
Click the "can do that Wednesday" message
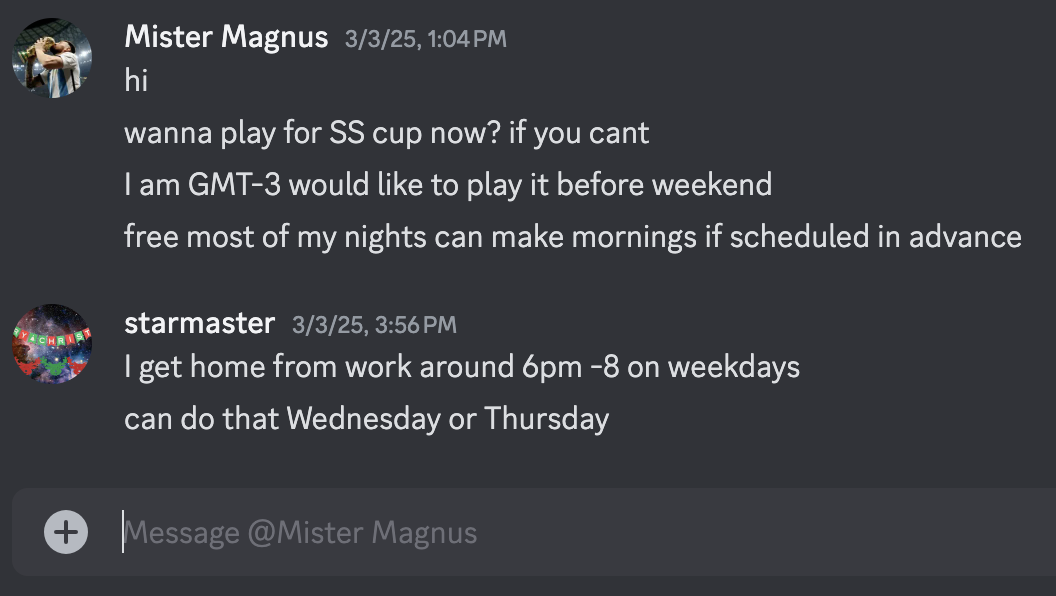tap(366, 419)
